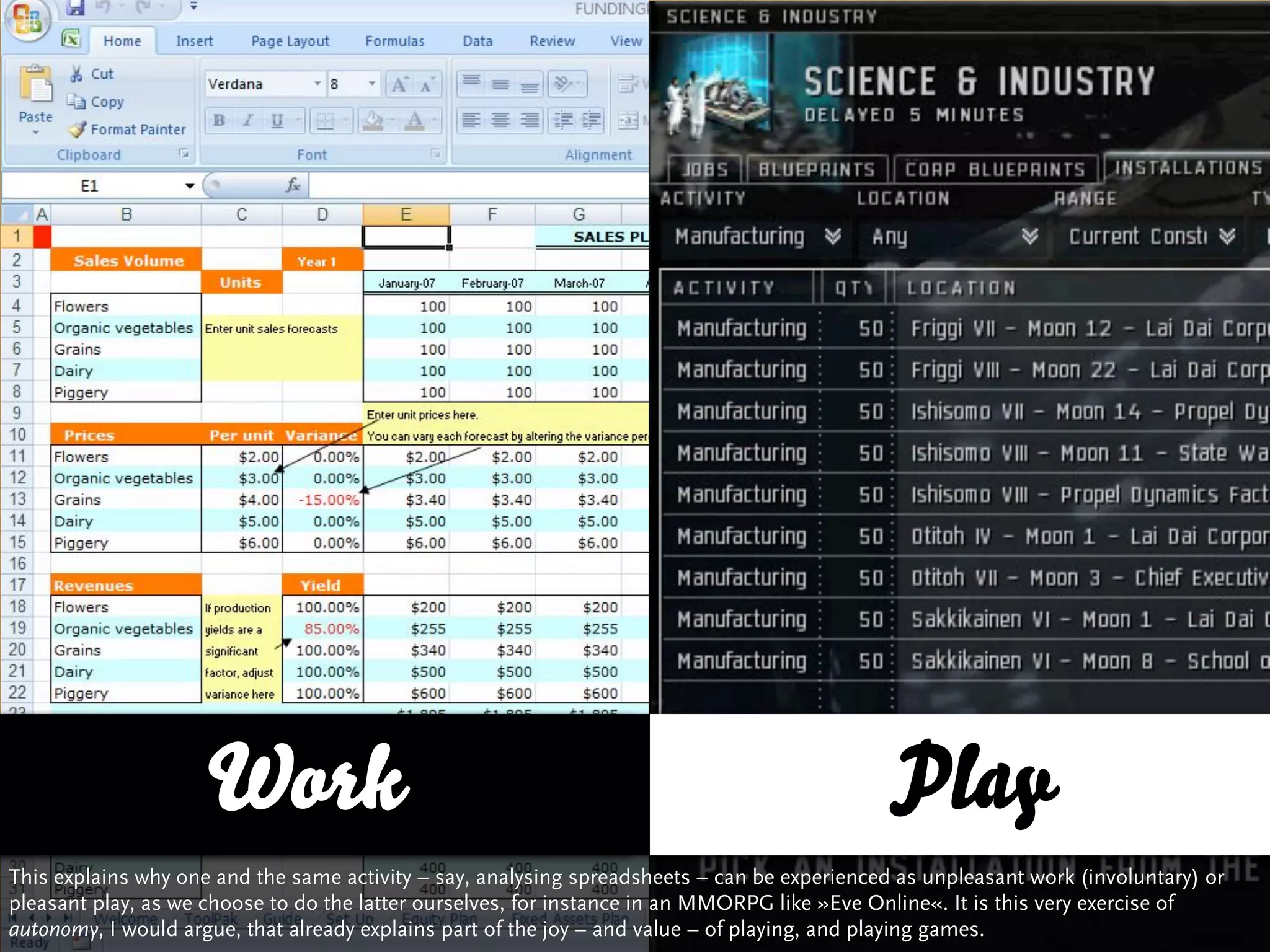Click the Paste clipboard icon
Viewport: 1270px width, 952px height.
click(x=36, y=84)
